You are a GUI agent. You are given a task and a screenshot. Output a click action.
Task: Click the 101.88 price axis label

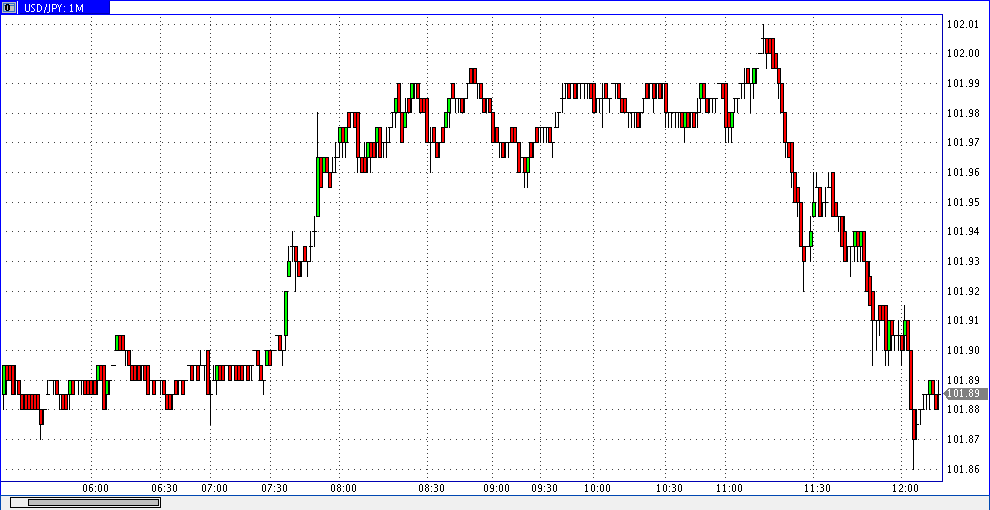[x=963, y=410]
